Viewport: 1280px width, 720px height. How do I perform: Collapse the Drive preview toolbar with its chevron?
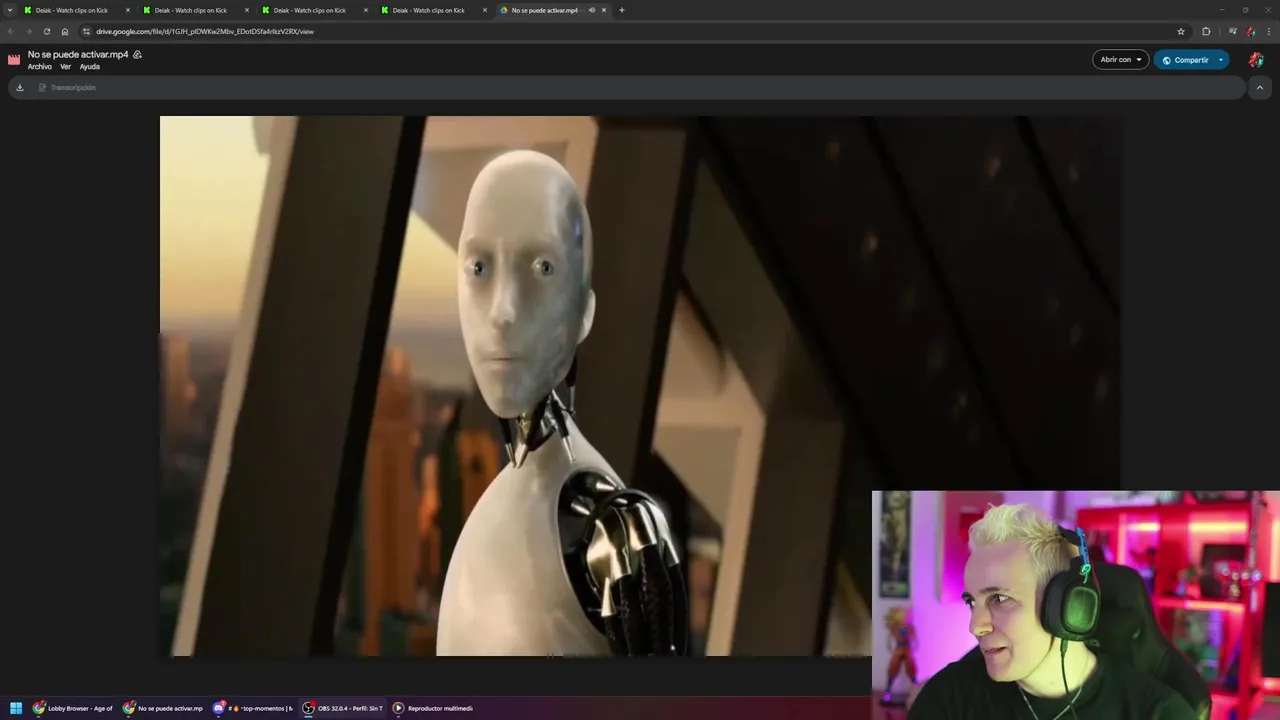tap(1260, 88)
